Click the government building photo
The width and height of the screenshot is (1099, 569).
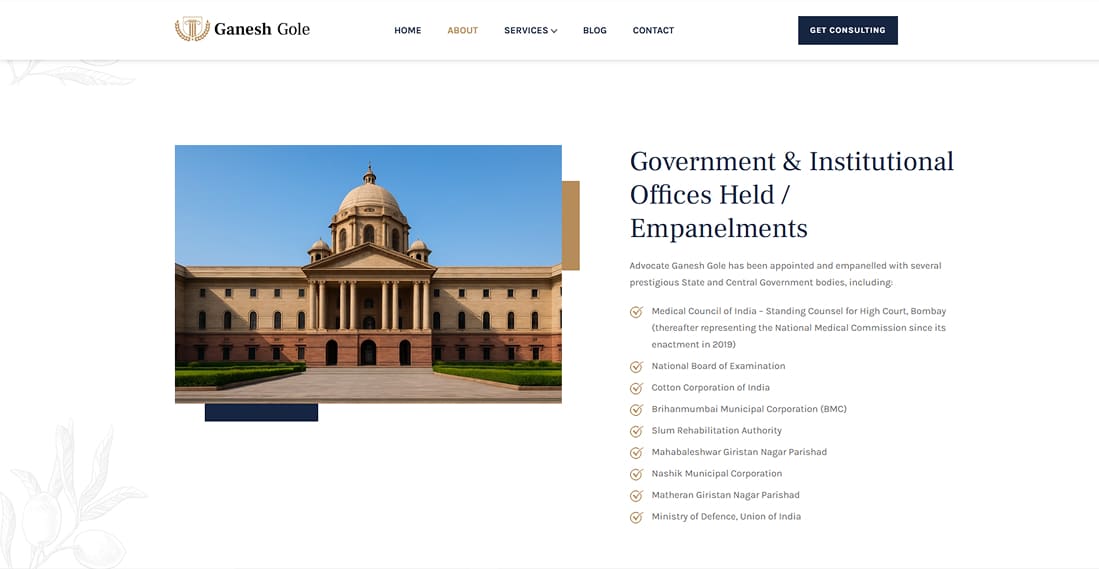[368, 274]
